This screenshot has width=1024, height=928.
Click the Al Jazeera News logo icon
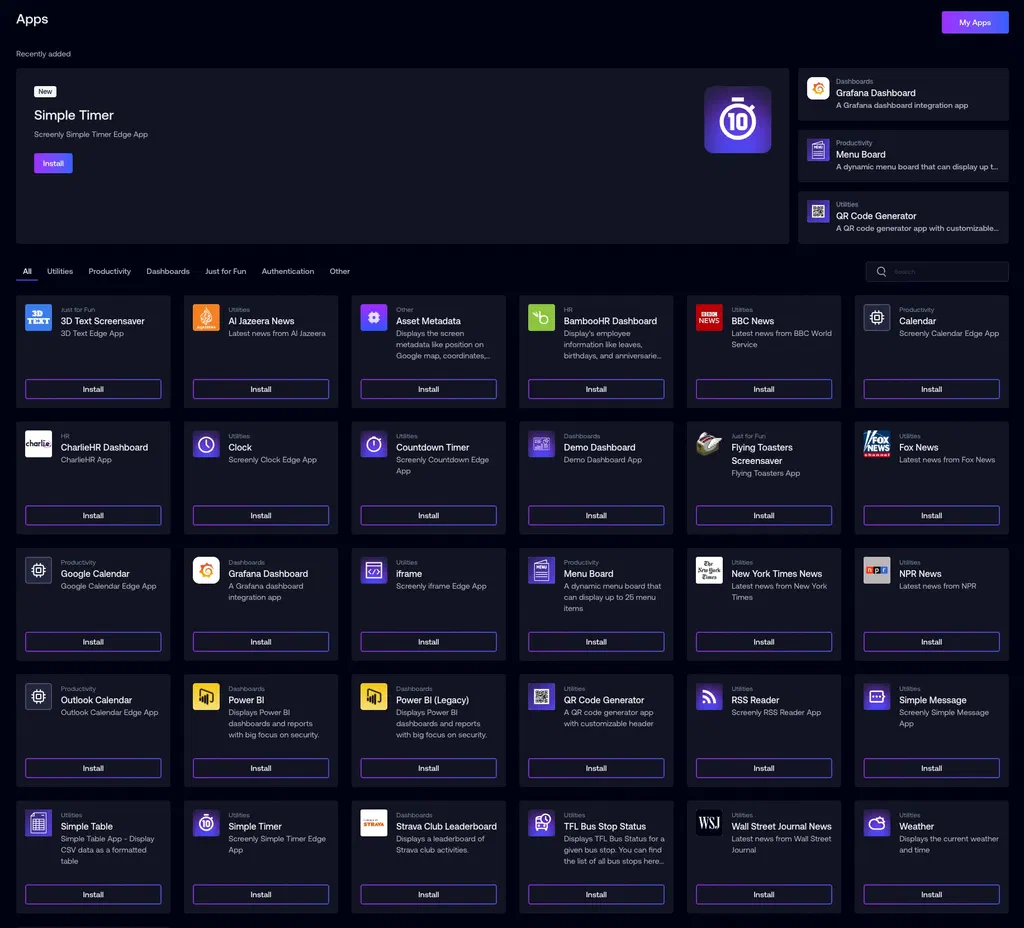(x=206, y=317)
